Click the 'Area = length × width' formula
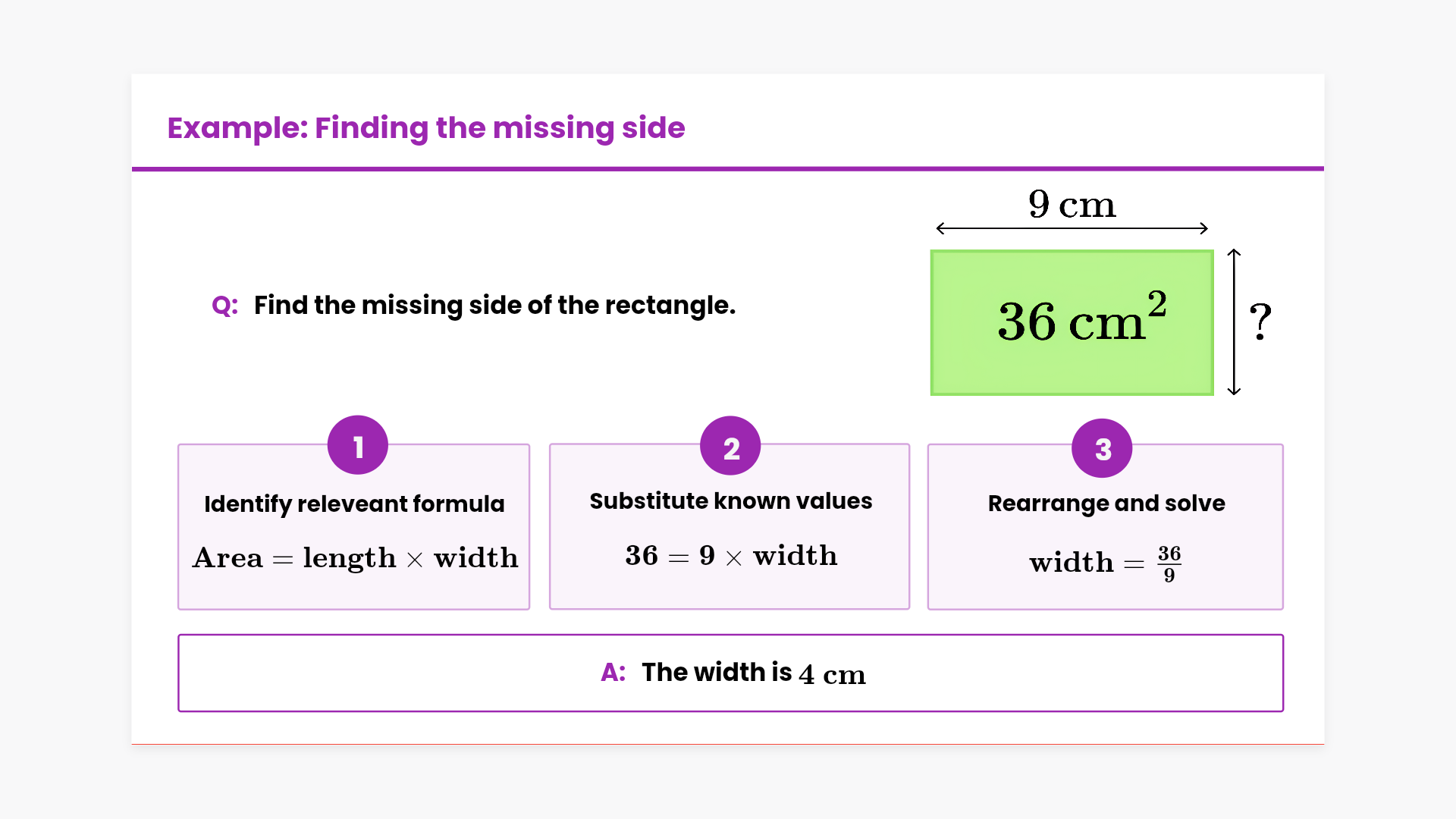1456x819 pixels. [355, 558]
